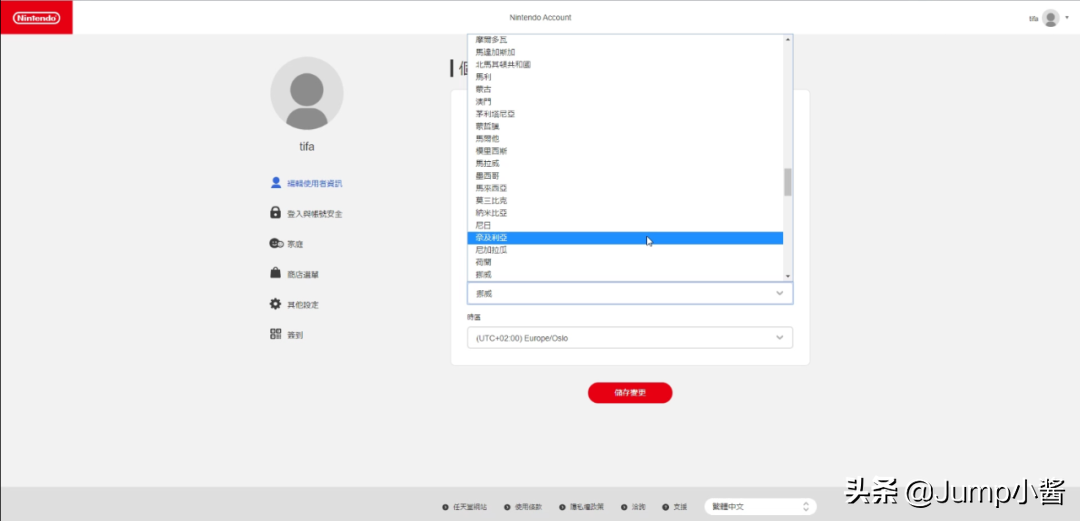Collapse the country dropdown showing 挪威
The image size is (1080, 521).
click(x=630, y=293)
